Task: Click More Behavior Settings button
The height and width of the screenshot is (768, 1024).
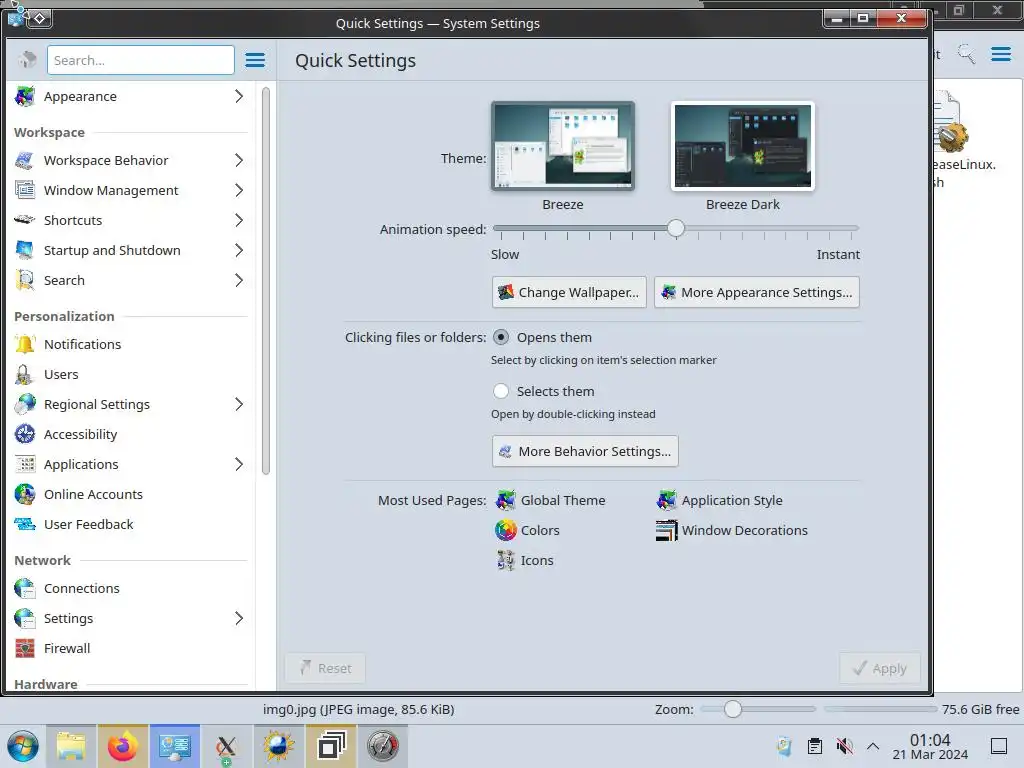Action: (x=585, y=451)
